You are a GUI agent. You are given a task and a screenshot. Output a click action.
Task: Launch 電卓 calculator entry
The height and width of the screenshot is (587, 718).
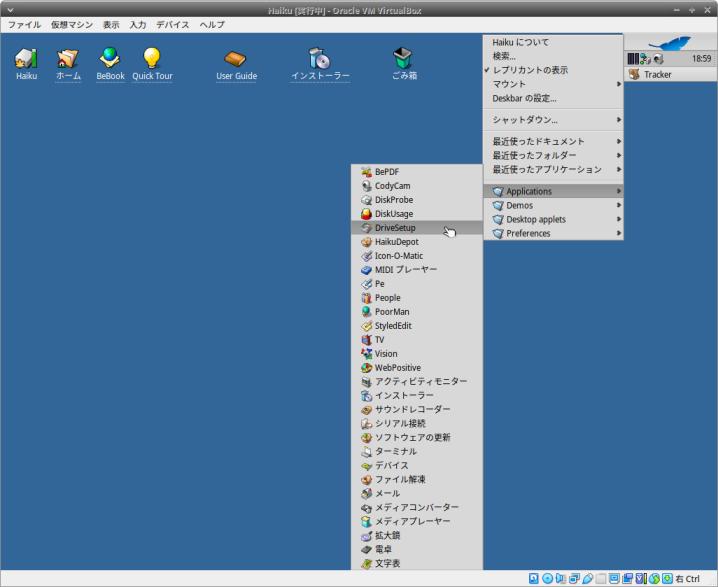[417, 549]
